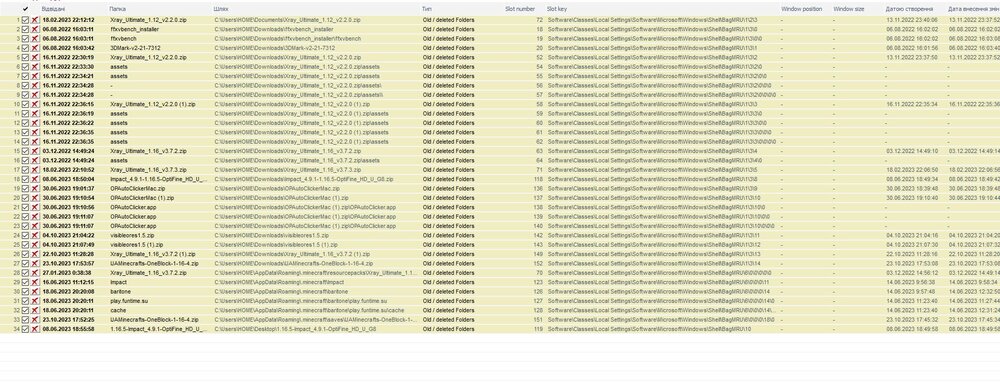Sort by the Slot number column header

pyautogui.click(x=520, y=10)
